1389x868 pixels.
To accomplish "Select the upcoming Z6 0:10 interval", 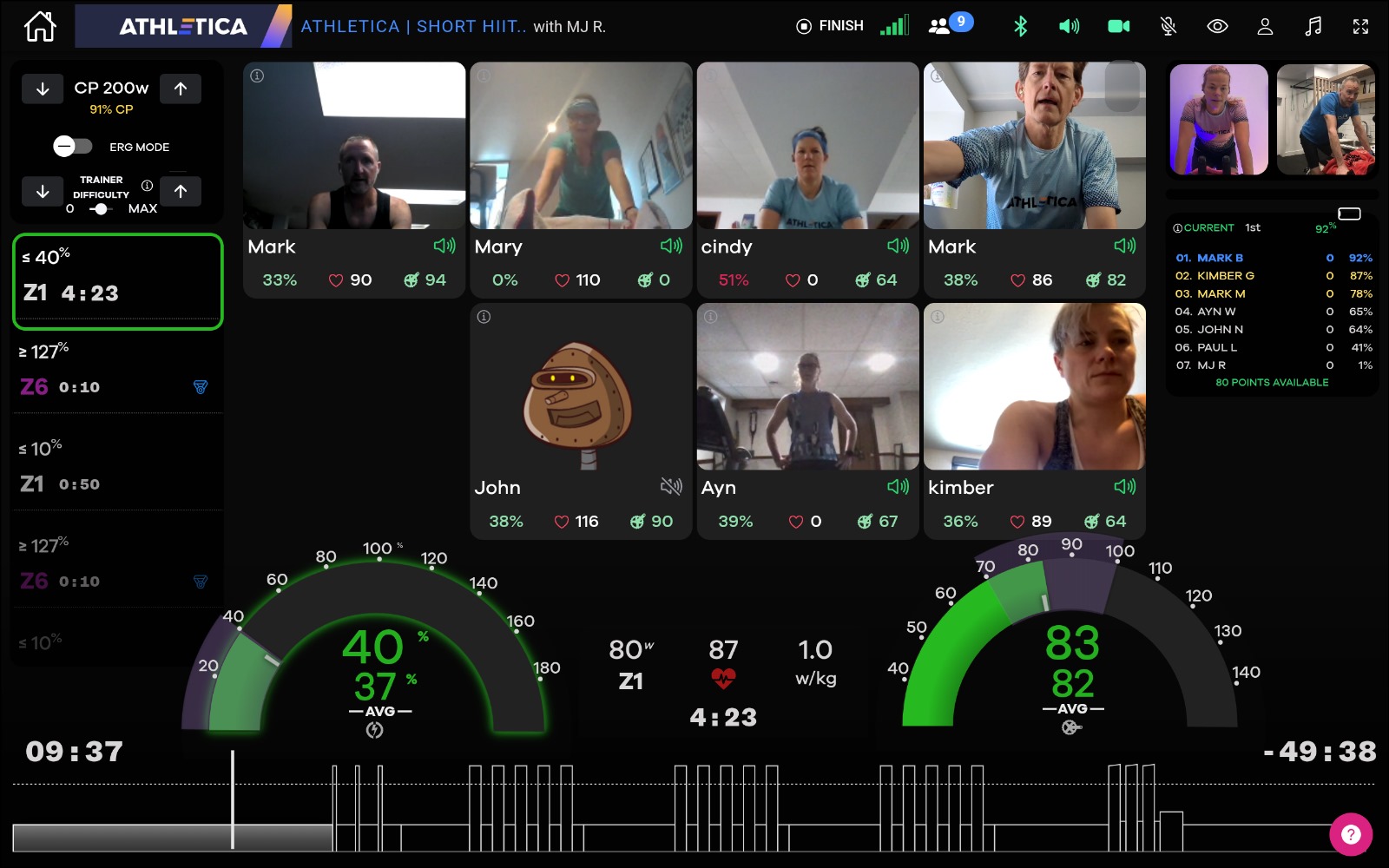I will tap(118, 373).
